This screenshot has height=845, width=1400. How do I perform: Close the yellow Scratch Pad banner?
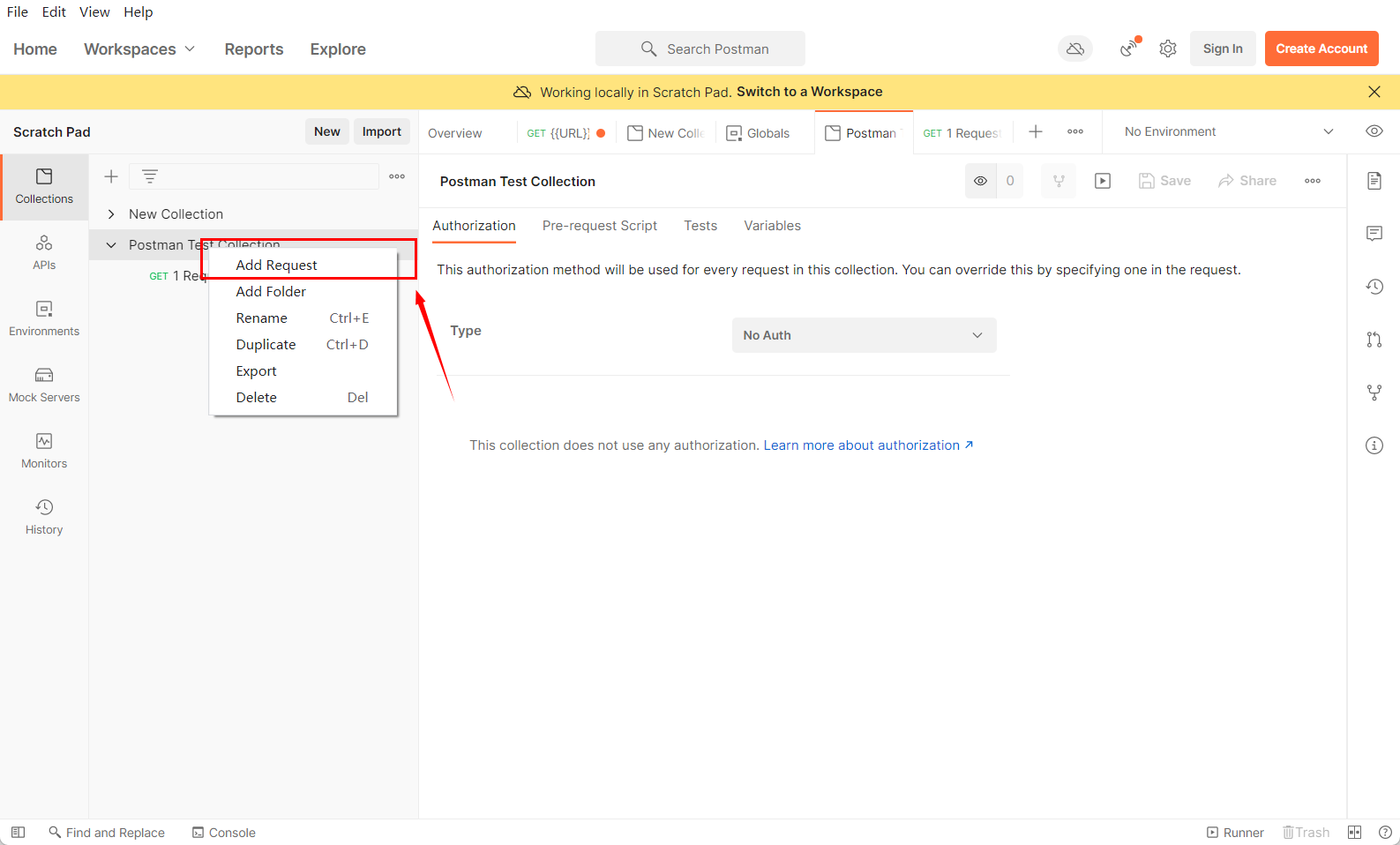click(x=1374, y=92)
